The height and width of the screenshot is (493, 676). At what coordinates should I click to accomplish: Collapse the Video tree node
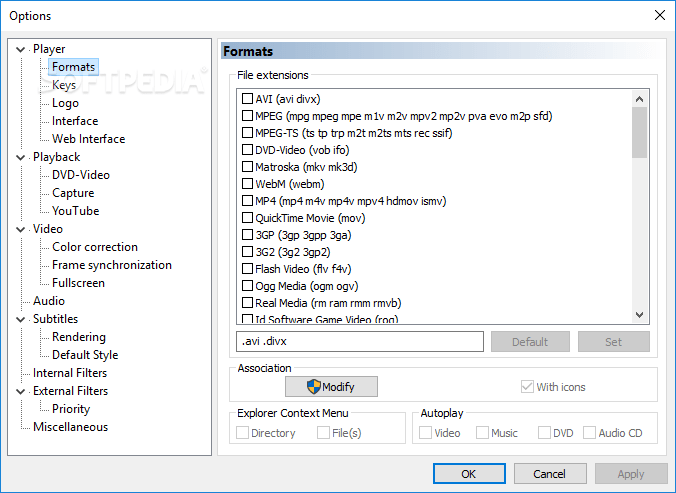(20, 229)
